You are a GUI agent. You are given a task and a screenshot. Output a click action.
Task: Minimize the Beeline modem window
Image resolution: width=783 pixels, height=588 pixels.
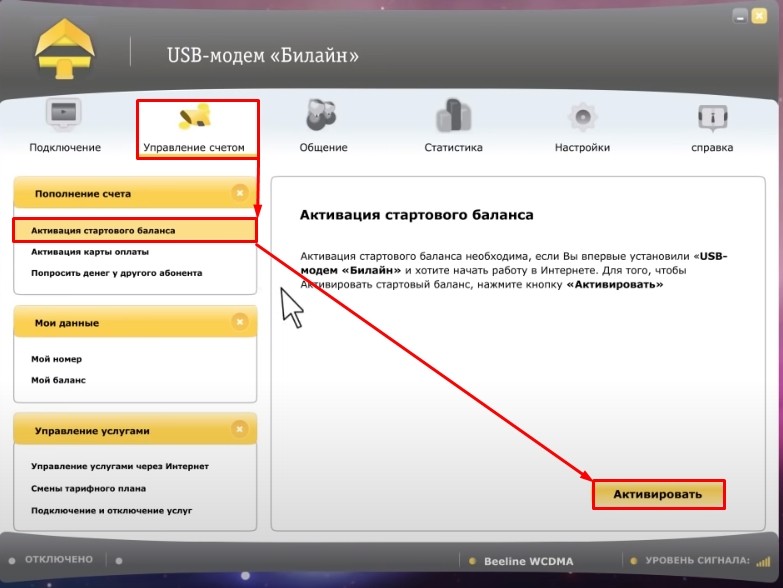tap(740, 16)
